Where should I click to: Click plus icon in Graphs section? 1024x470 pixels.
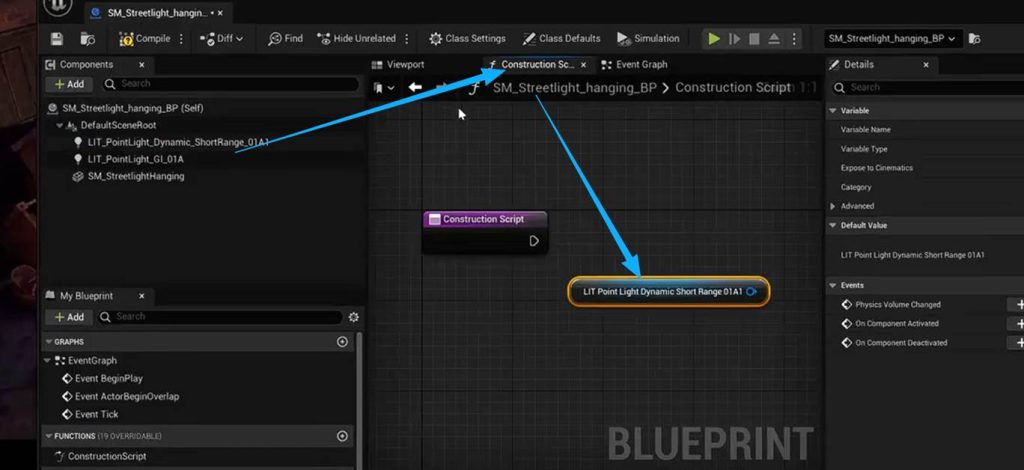tap(342, 342)
